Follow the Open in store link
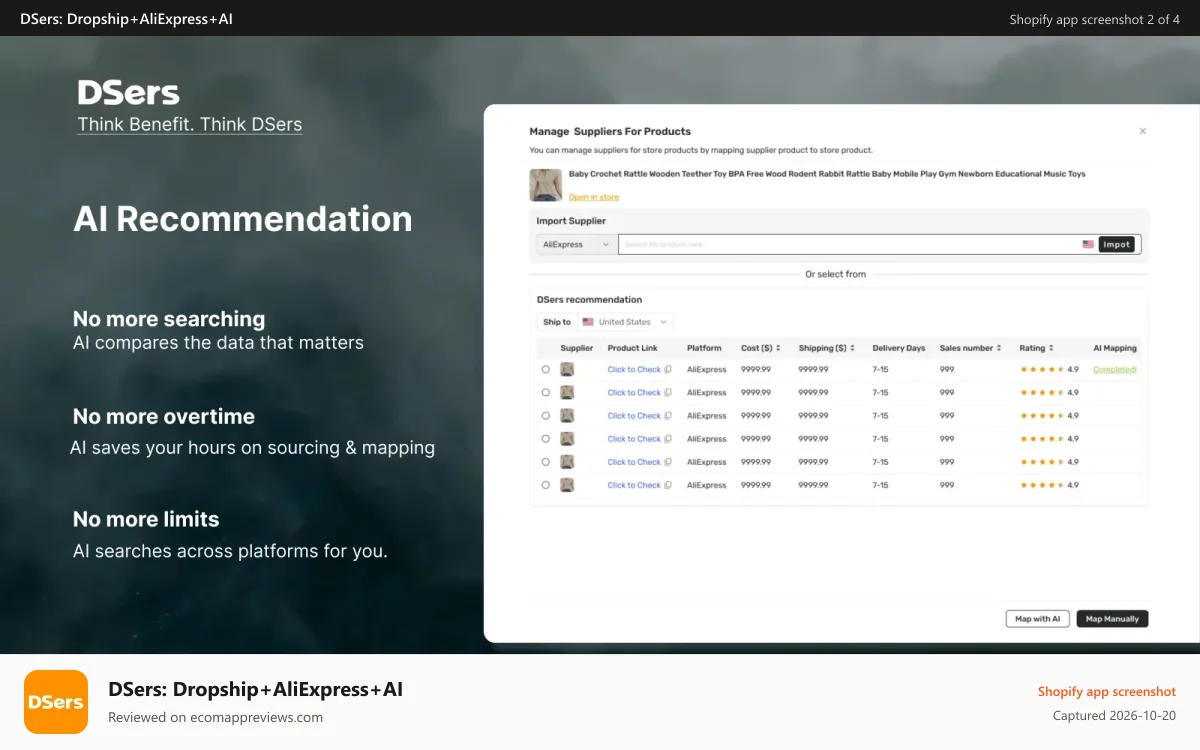The image size is (1200, 750). 594,197
